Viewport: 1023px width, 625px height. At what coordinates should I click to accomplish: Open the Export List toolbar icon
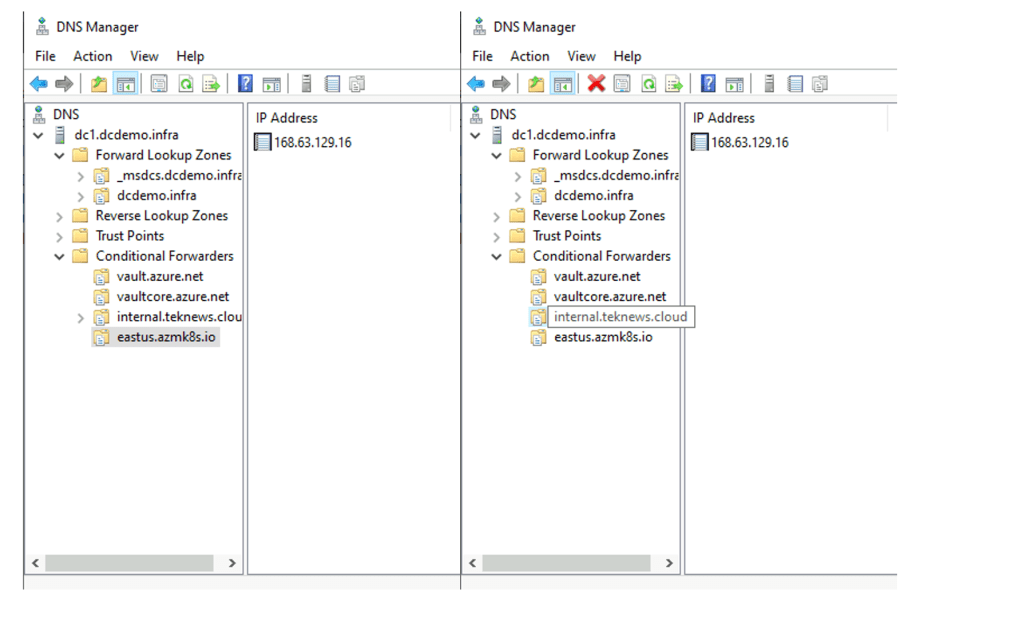point(211,83)
